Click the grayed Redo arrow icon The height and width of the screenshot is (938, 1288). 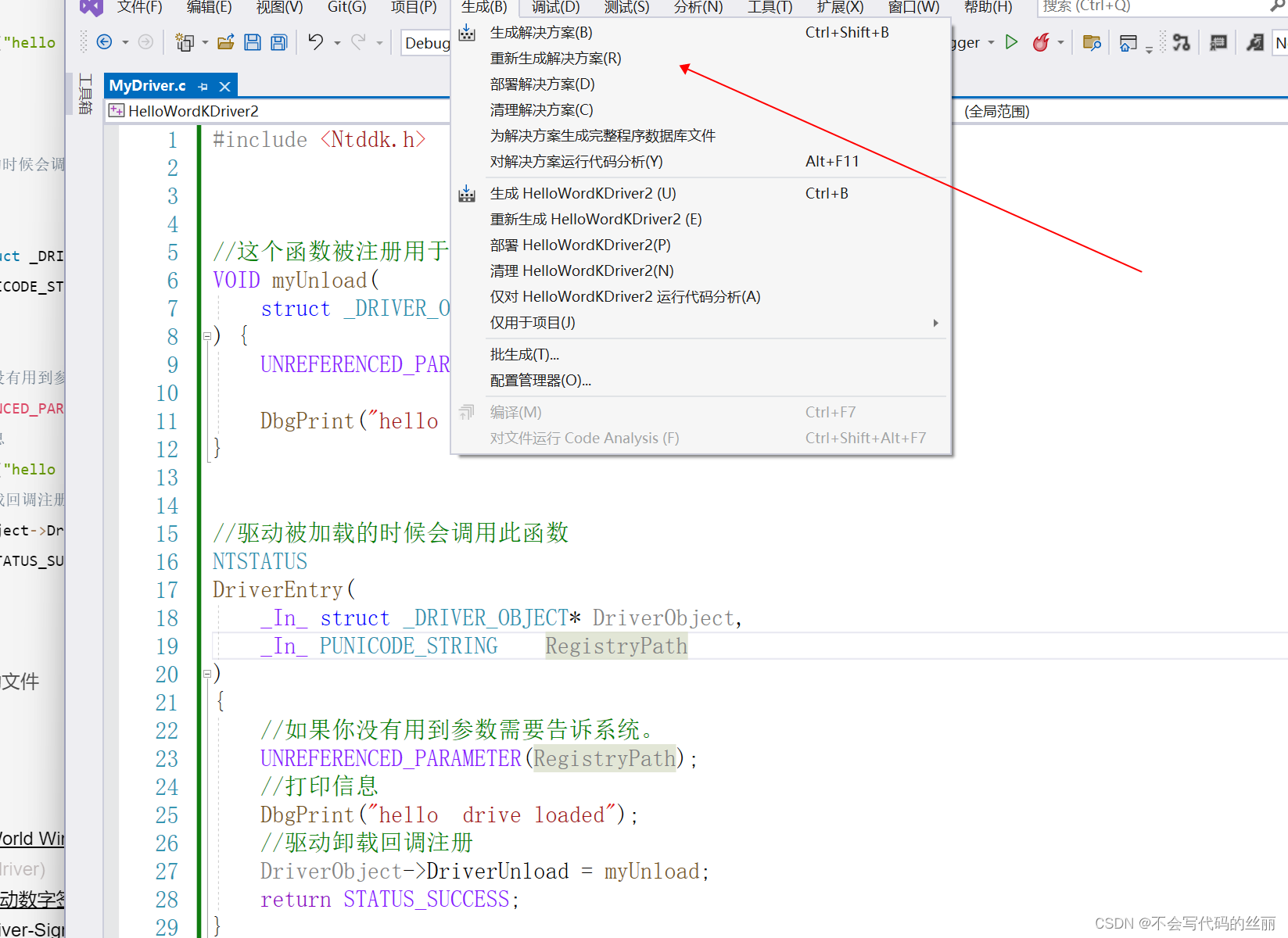[358, 41]
